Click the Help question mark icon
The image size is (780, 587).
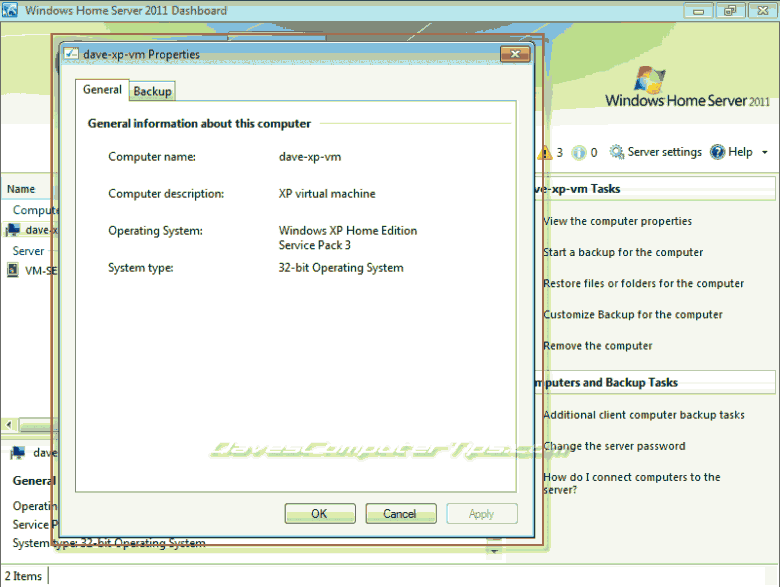click(x=717, y=152)
